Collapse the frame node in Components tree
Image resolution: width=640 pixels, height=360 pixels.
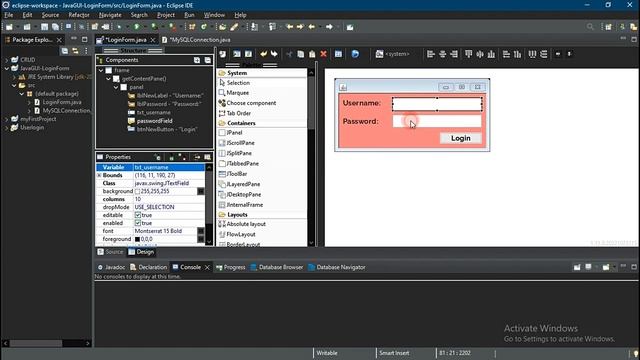coord(101,70)
